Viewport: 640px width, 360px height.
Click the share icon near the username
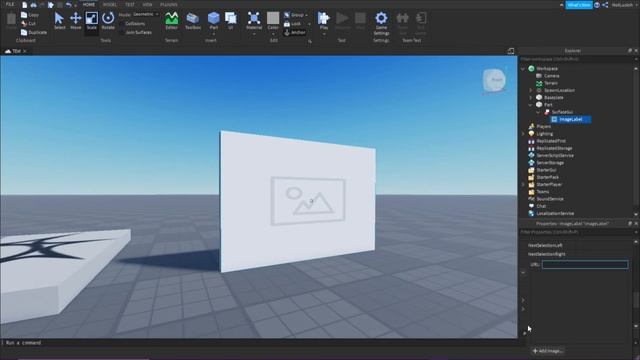click(605, 5)
